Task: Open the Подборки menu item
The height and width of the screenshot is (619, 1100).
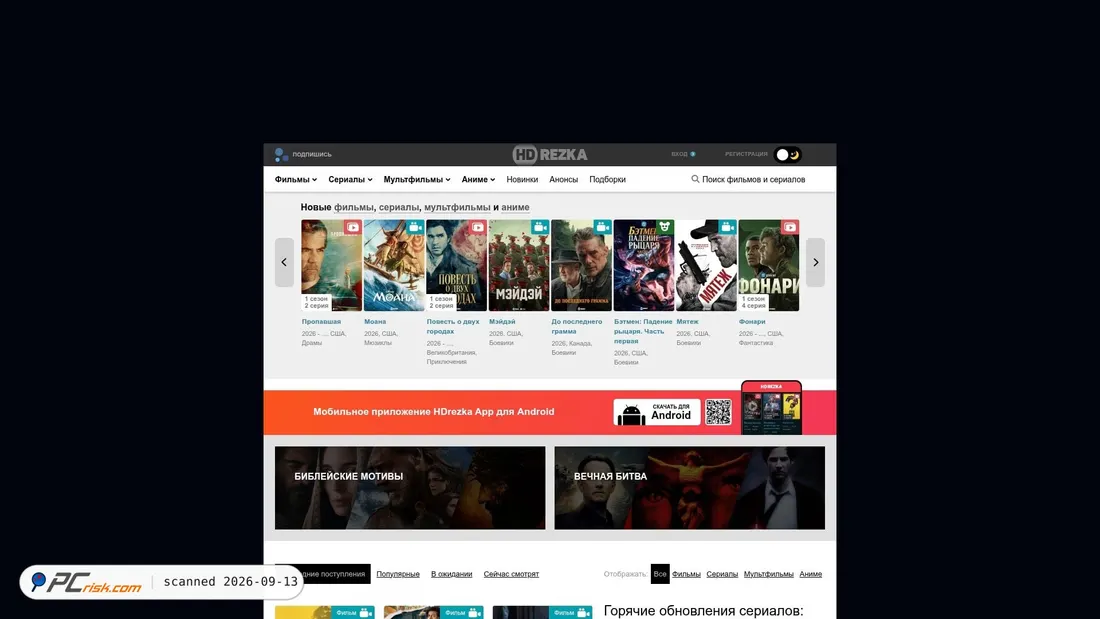Action: click(608, 180)
